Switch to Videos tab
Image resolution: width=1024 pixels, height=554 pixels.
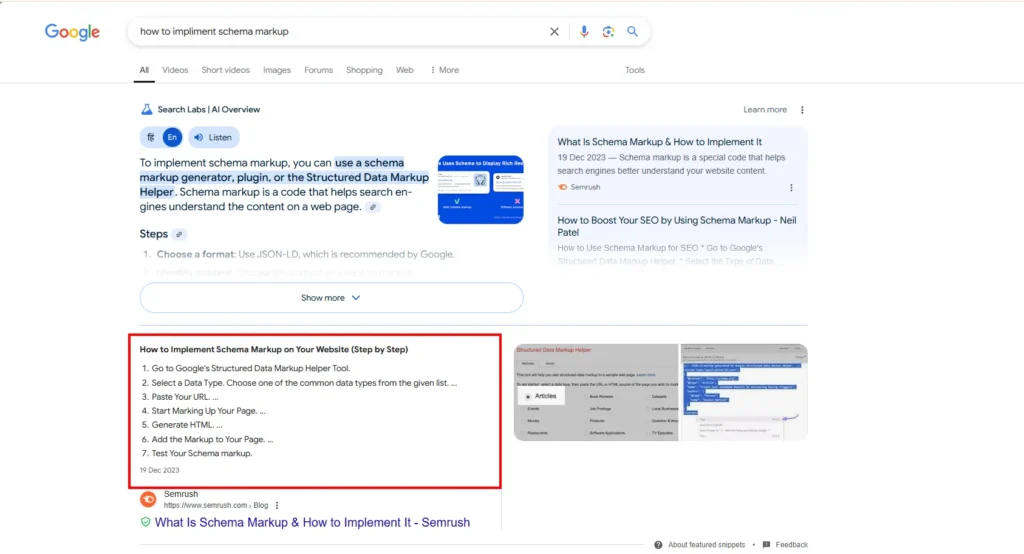point(175,70)
